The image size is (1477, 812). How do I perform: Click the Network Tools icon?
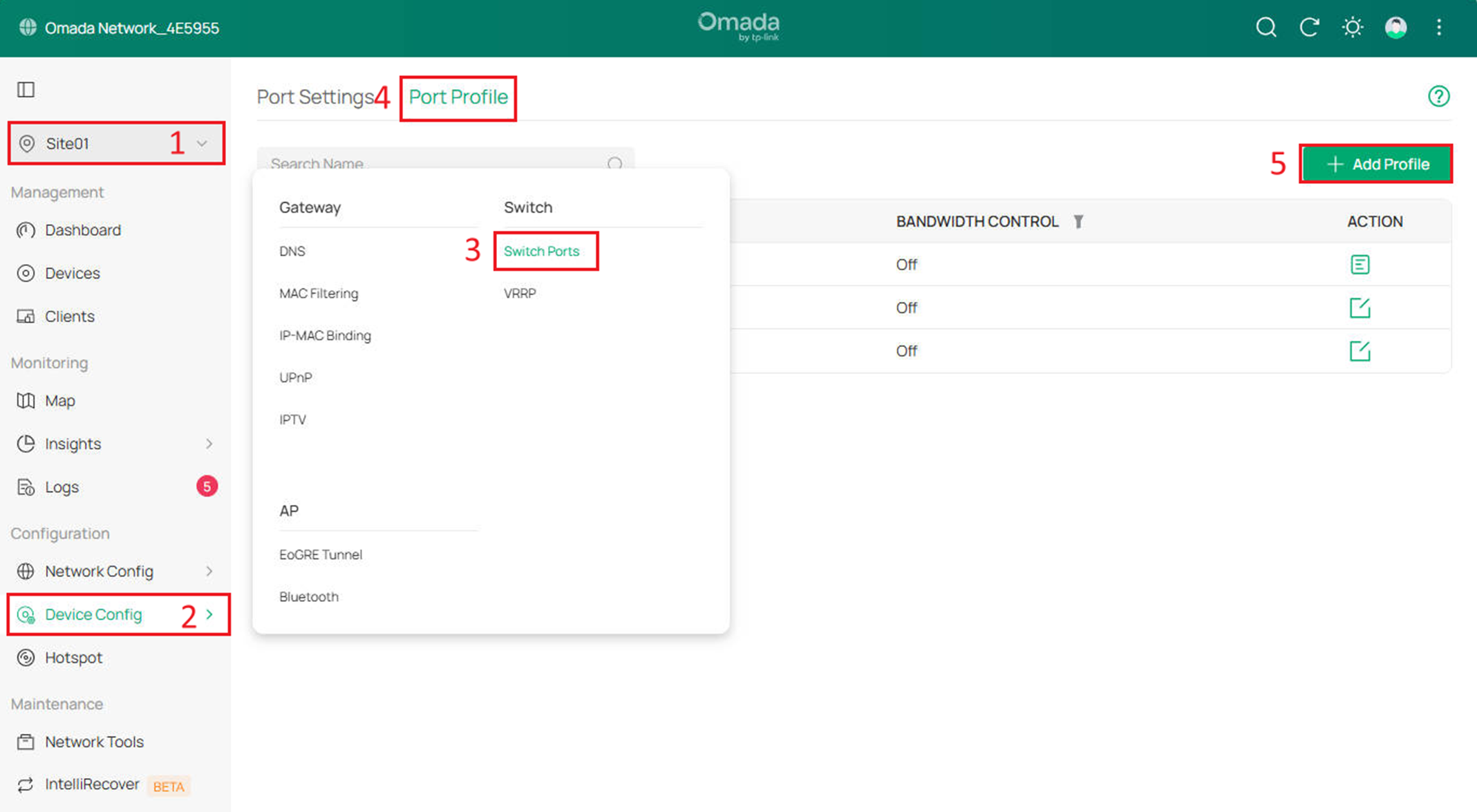coord(26,742)
